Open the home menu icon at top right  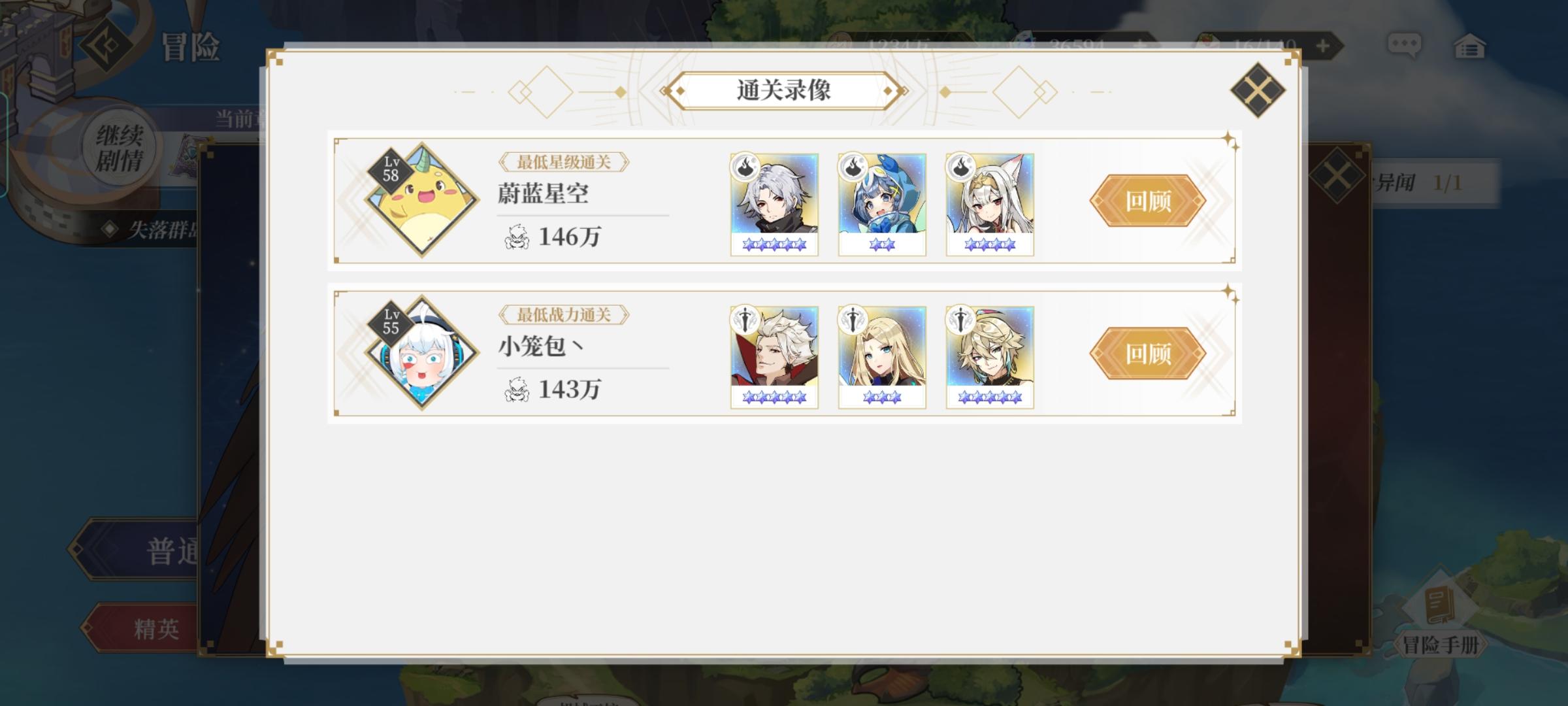[x=1469, y=46]
